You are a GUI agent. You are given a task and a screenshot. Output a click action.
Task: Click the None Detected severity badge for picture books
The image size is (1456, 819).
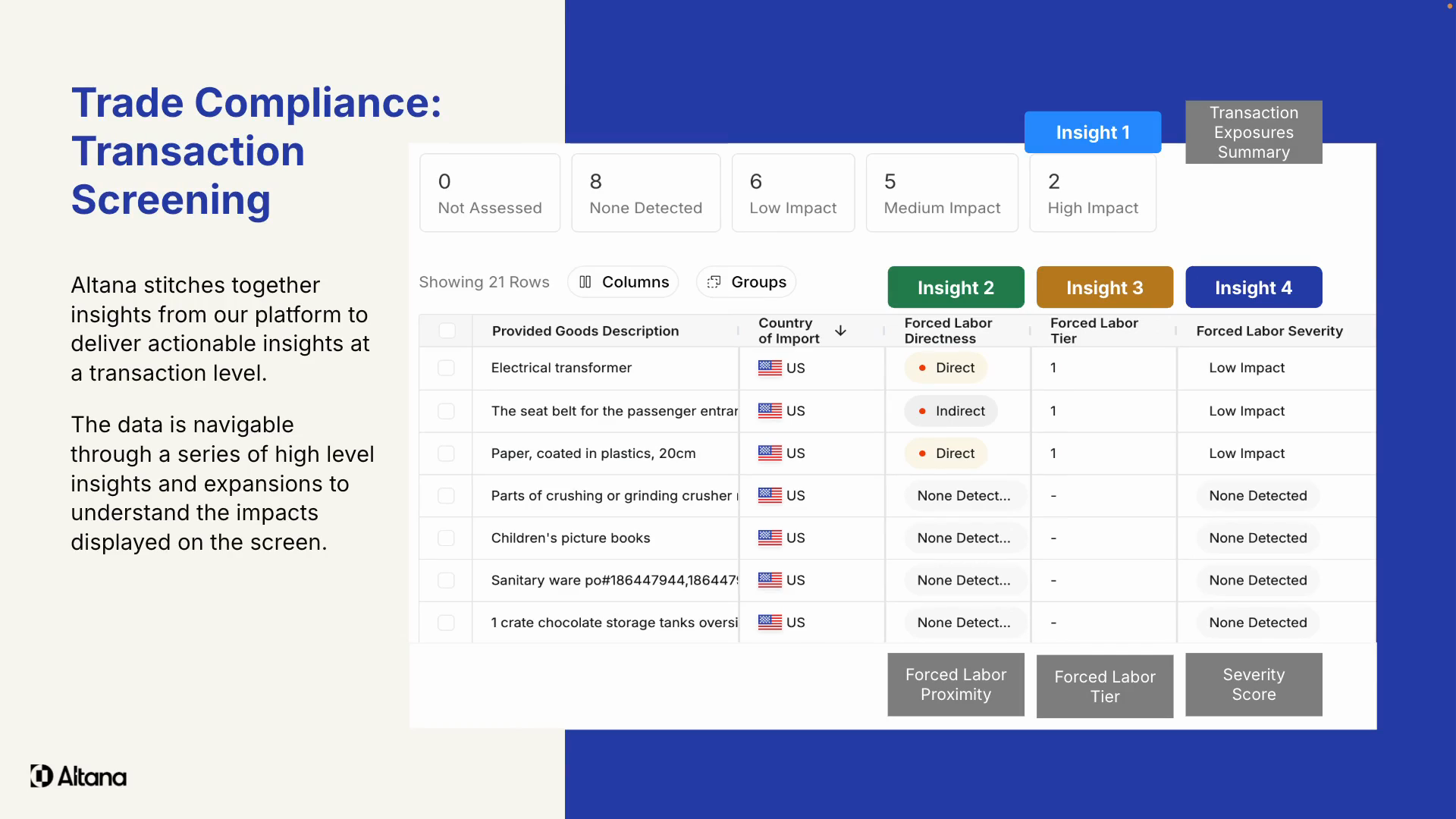(1257, 538)
